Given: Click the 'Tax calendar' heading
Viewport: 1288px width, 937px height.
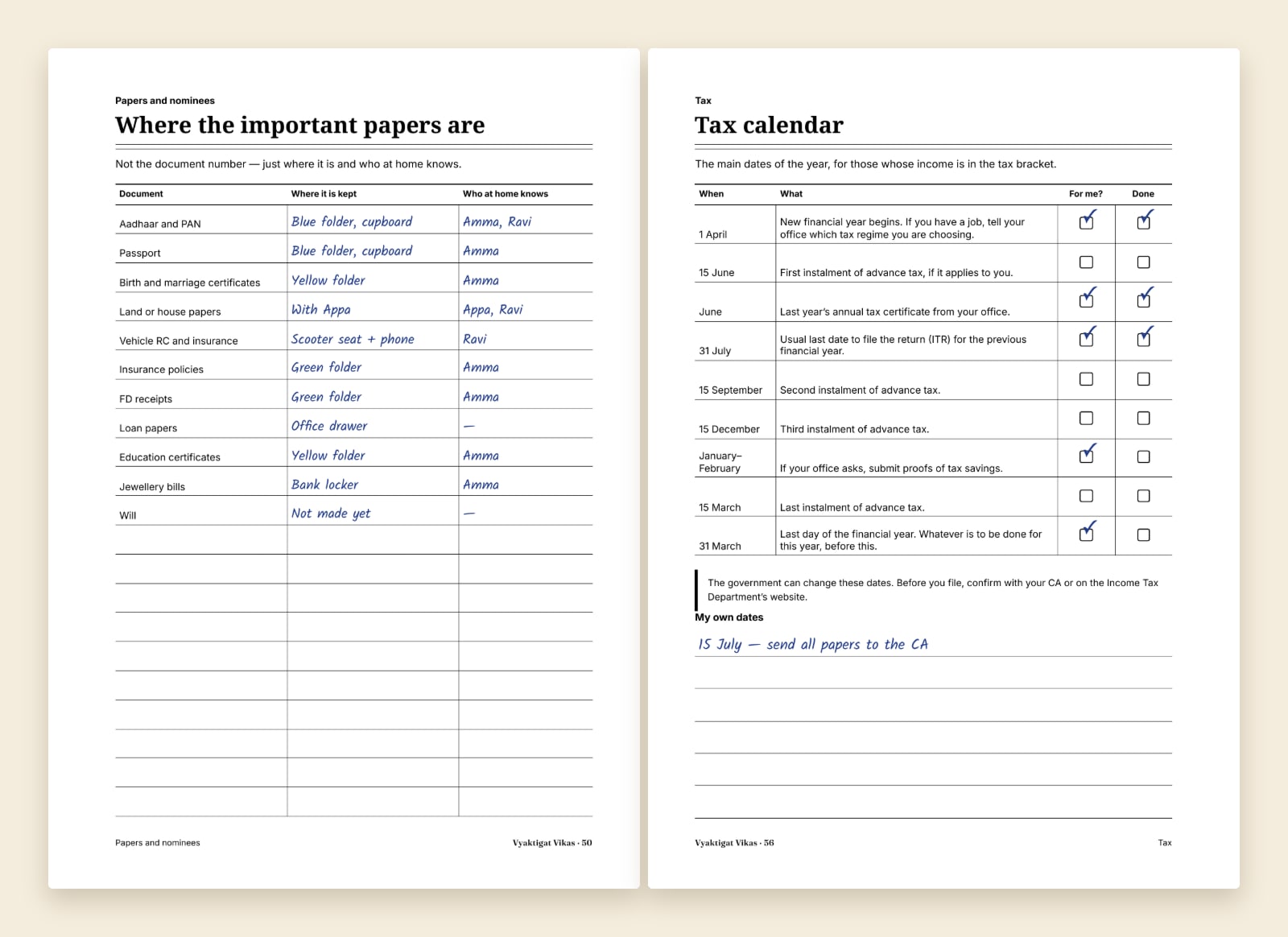Looking at the screenshot, I should (769, 126).
